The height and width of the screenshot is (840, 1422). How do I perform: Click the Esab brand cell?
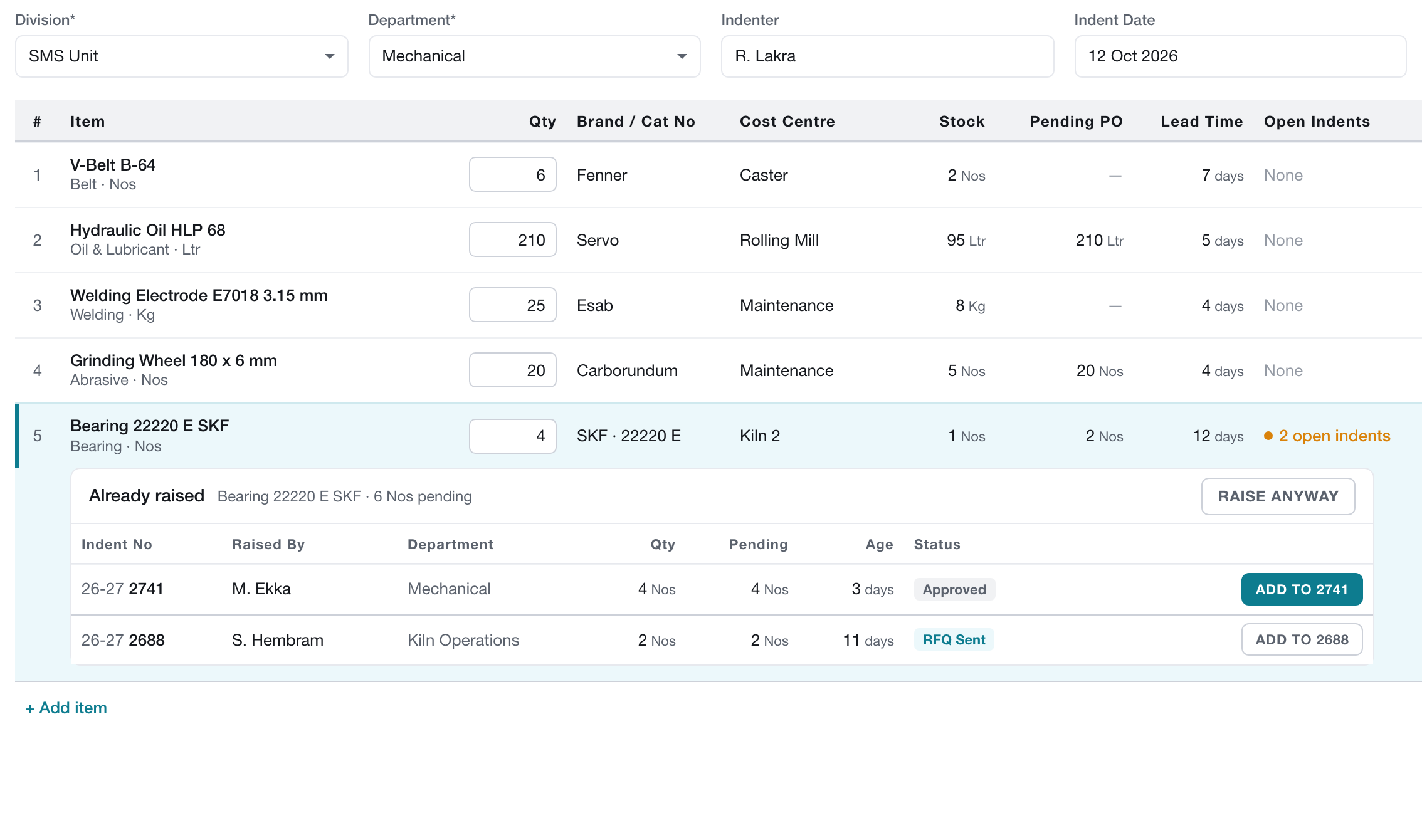click(595, 305)
